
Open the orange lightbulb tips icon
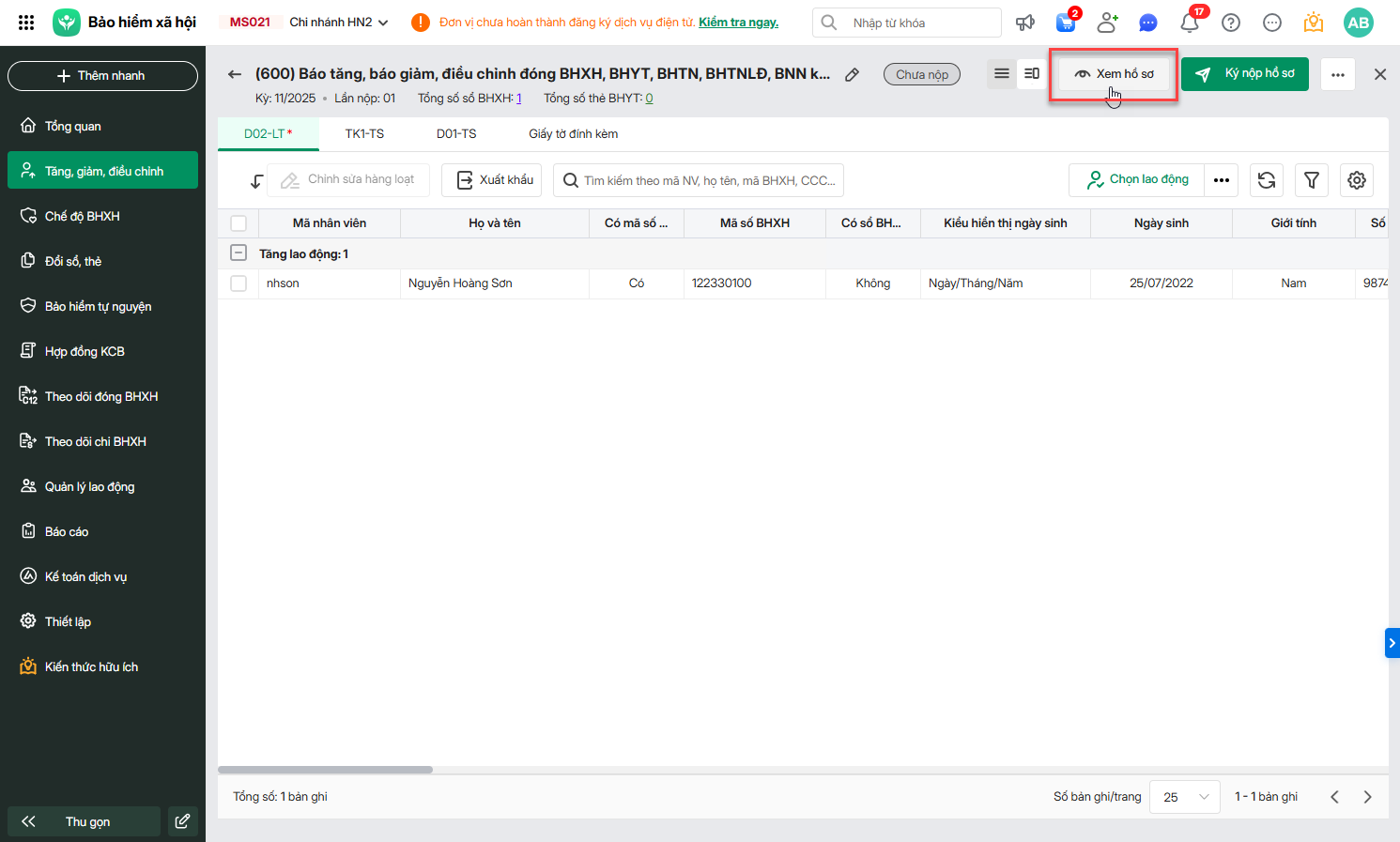tap(1314, 23)
